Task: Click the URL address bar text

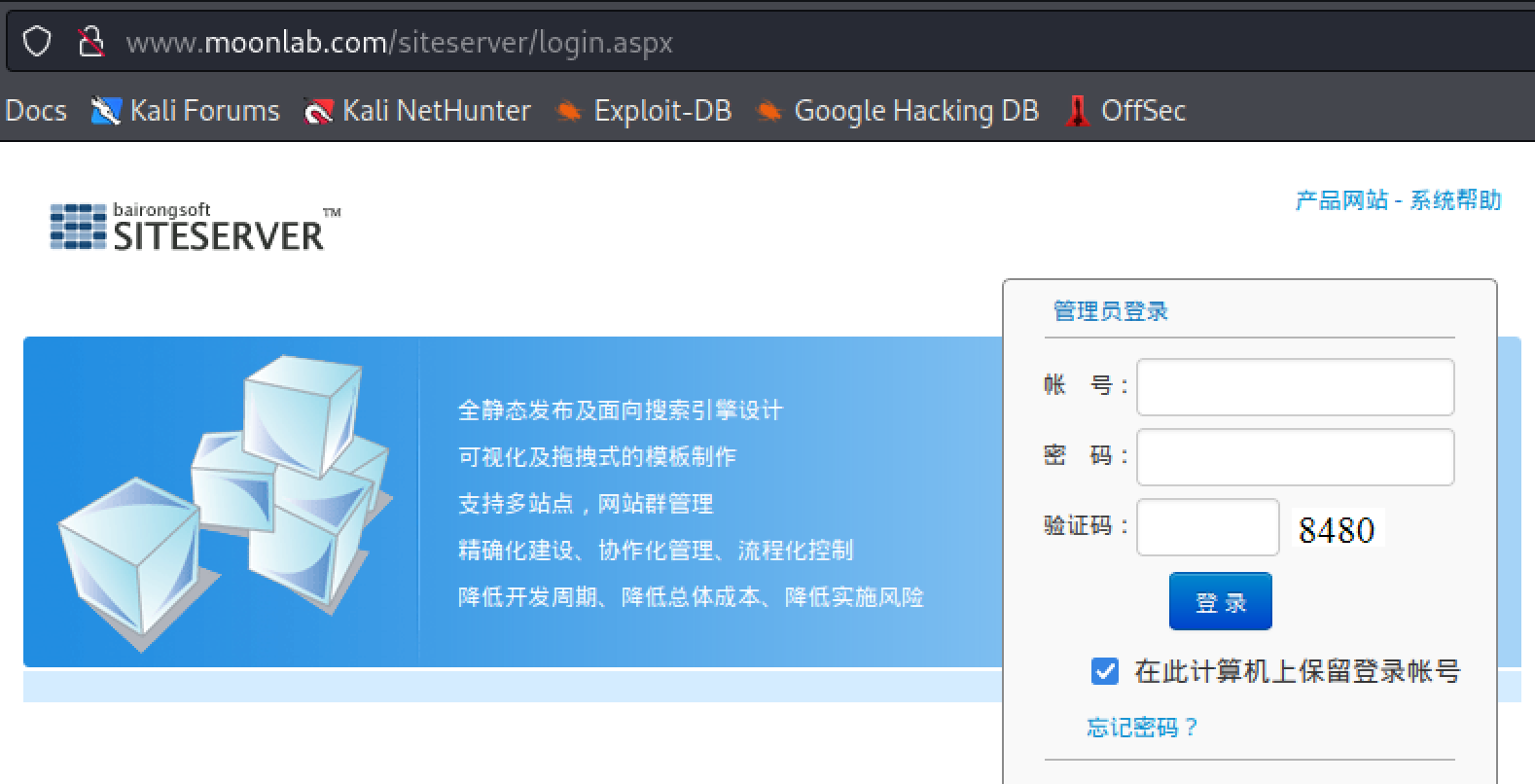Action: point(399,43)
